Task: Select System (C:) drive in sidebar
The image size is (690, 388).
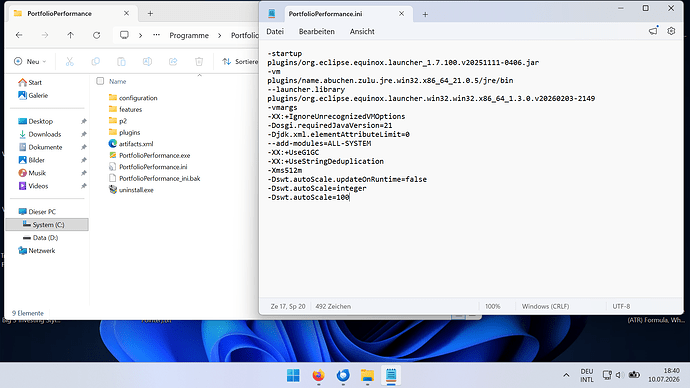Action: (47, 224)
